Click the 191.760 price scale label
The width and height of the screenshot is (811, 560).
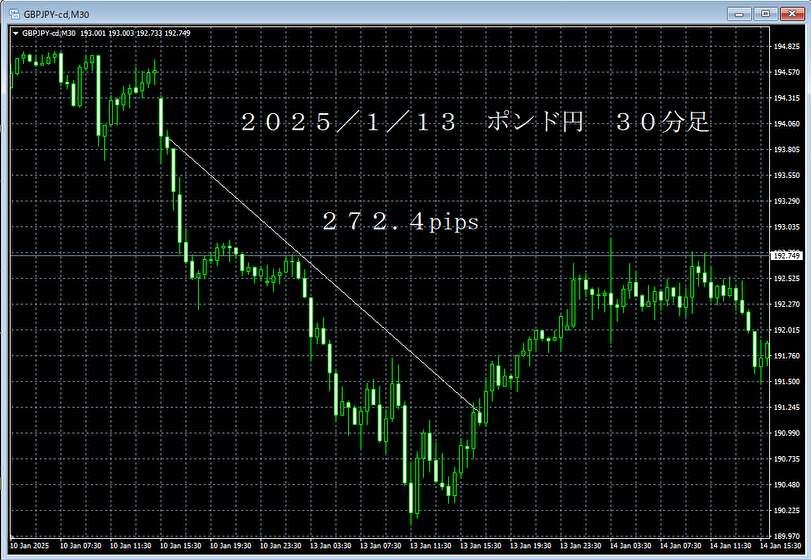pos(786,356)
